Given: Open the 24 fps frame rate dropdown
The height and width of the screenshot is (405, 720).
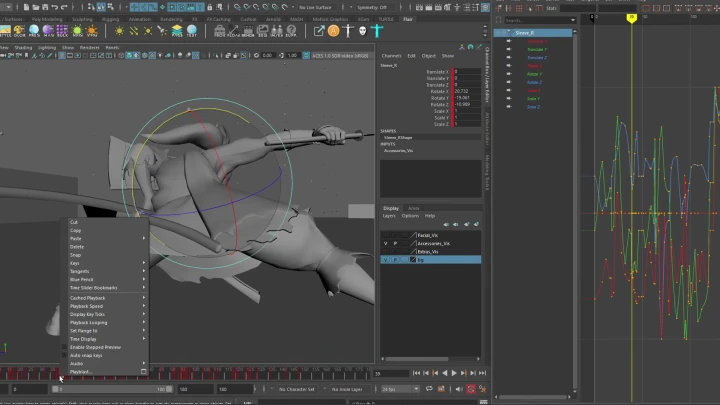Looking at the screenshot, I should (400, 389).
